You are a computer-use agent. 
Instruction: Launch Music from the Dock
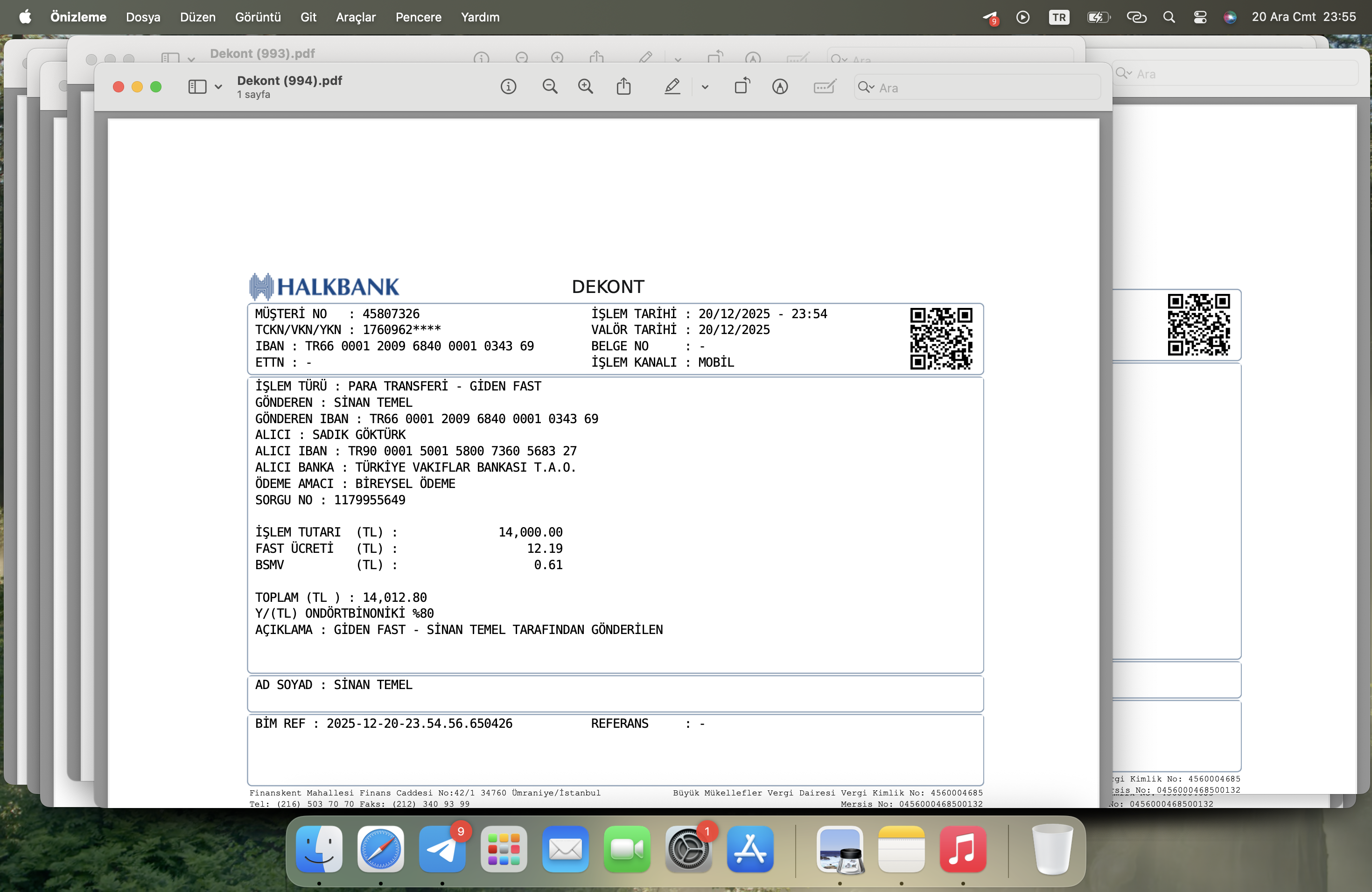(963, 849)
